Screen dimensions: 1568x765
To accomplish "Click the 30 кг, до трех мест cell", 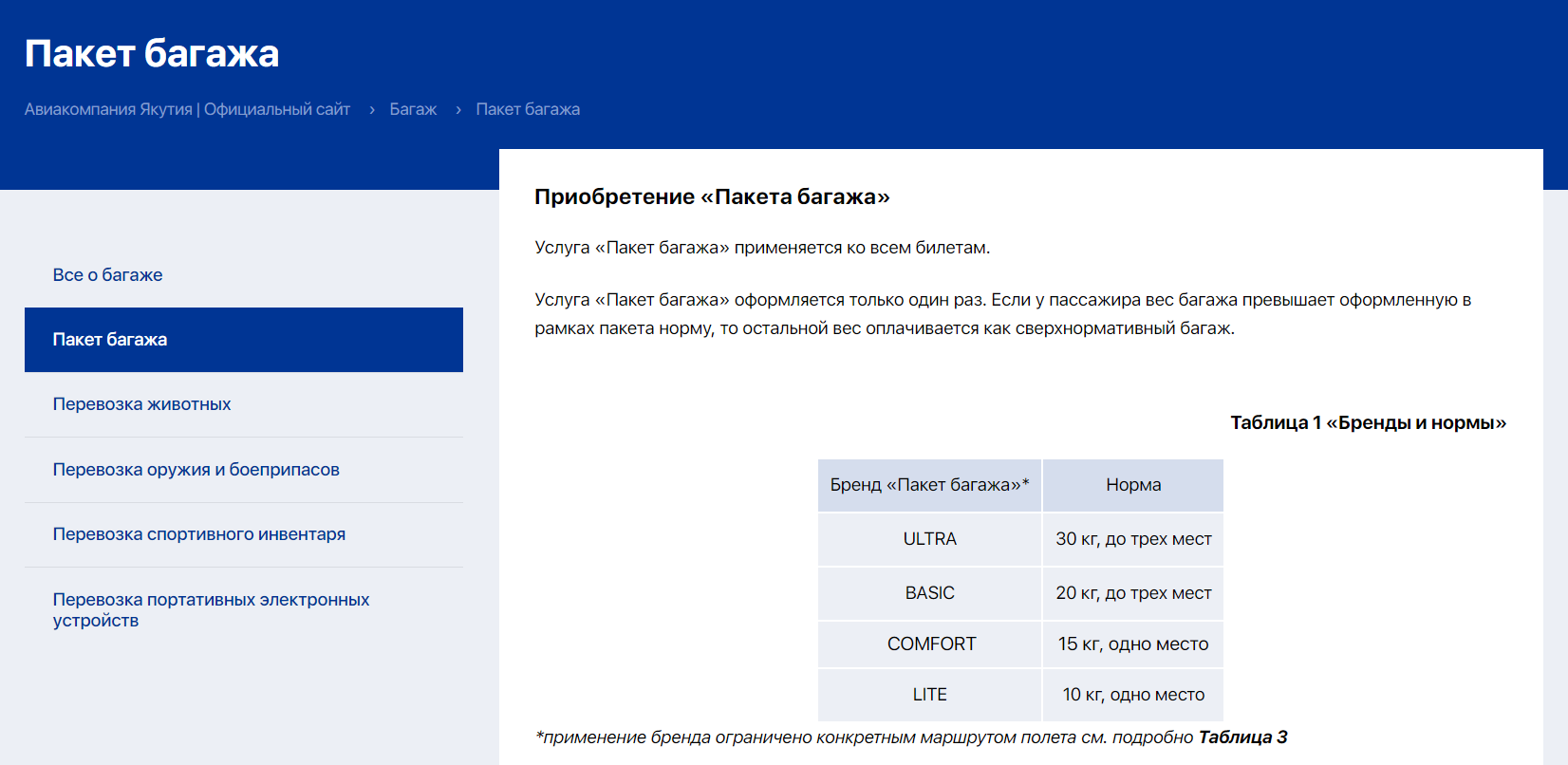I will click(x=1133, y=539).
